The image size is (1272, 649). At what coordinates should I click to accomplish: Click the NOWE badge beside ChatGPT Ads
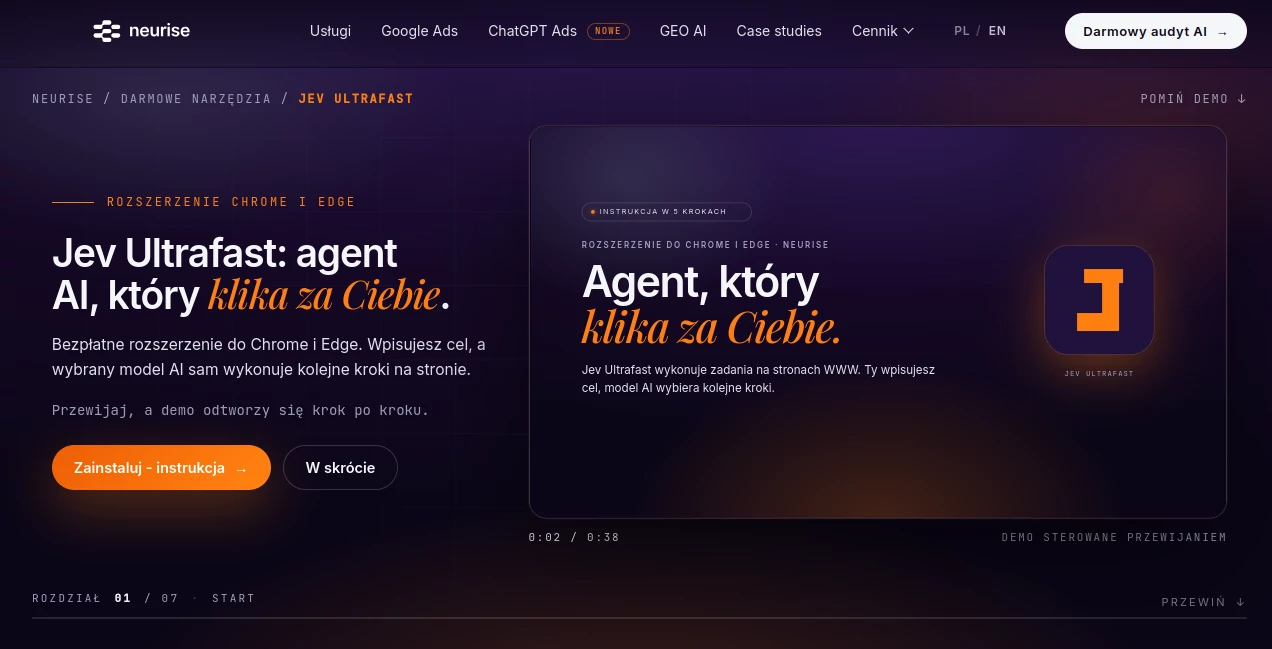[608, 31]
